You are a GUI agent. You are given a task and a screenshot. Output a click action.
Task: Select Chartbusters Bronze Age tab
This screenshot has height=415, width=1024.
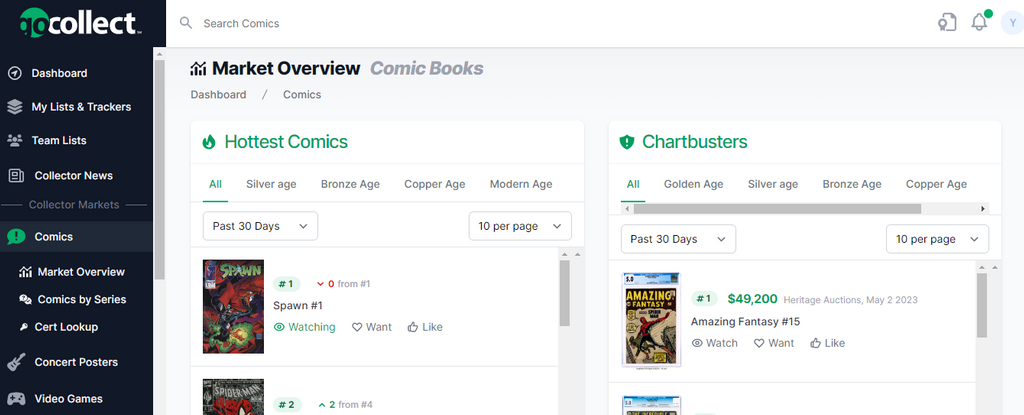852,184
